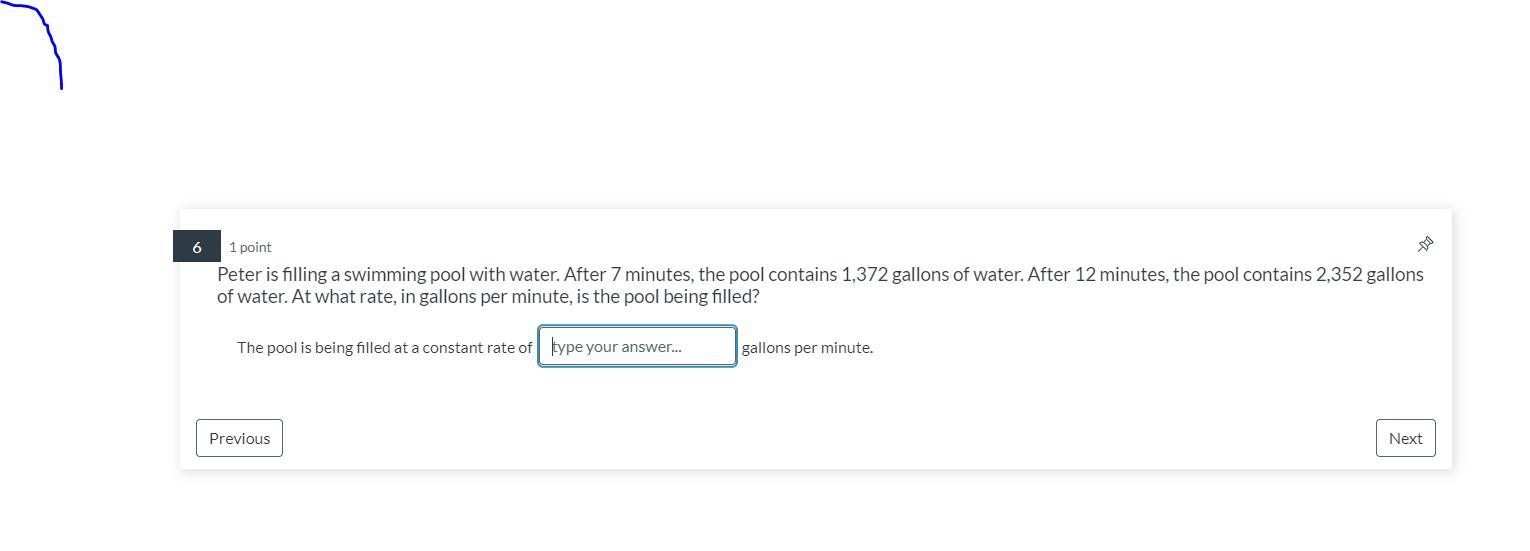Click the name 'Peter' in the question
The image size is (1530, 551).
(x=239, y=274)
